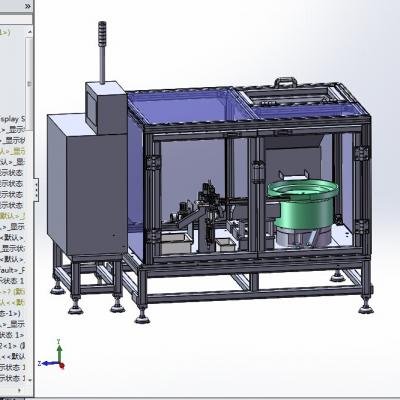Select the tree item ending with '态-1>)'
400x400 pixels.
point(10,313)
